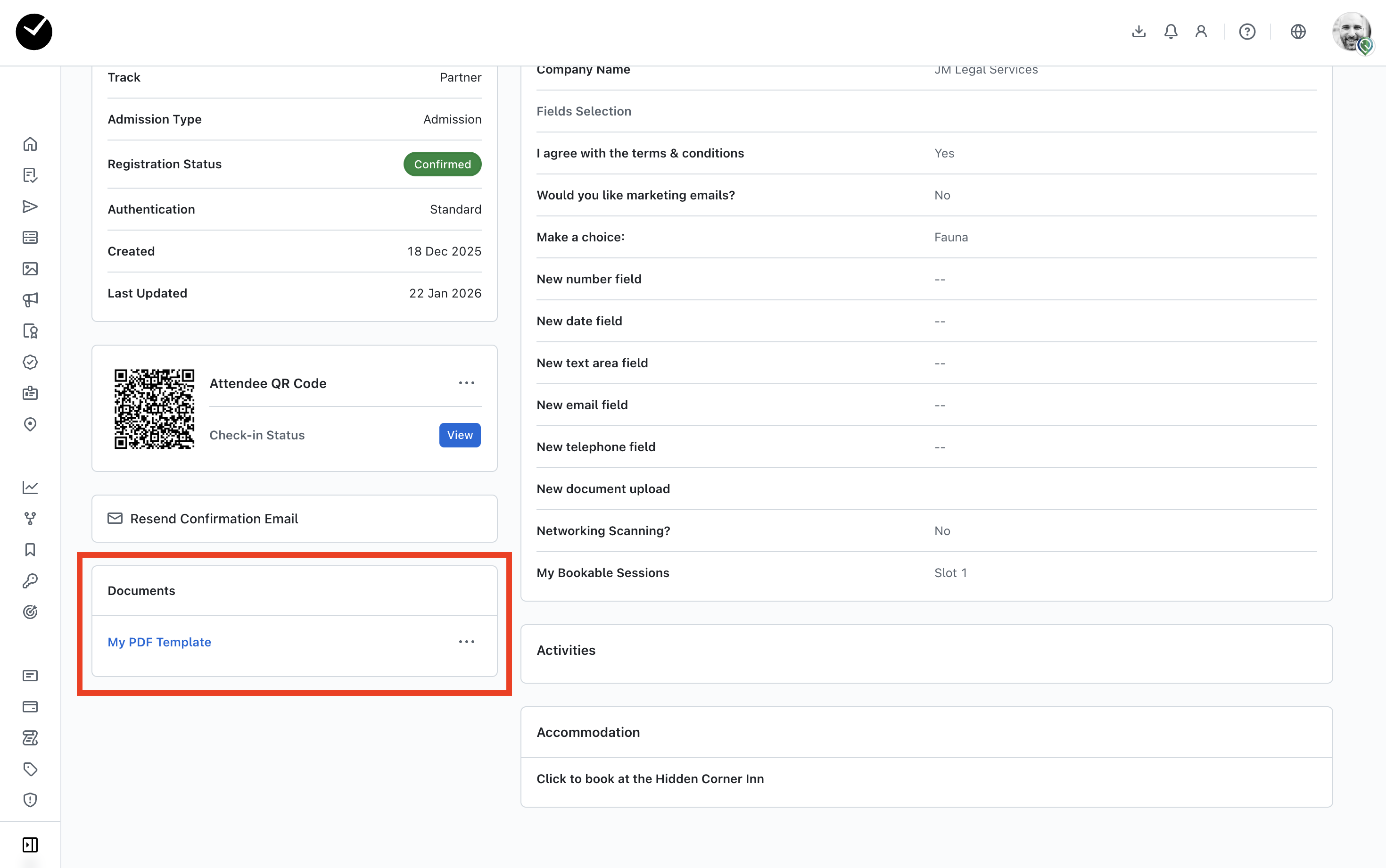
Task: Open the language globe icon
Action: 1298,32
